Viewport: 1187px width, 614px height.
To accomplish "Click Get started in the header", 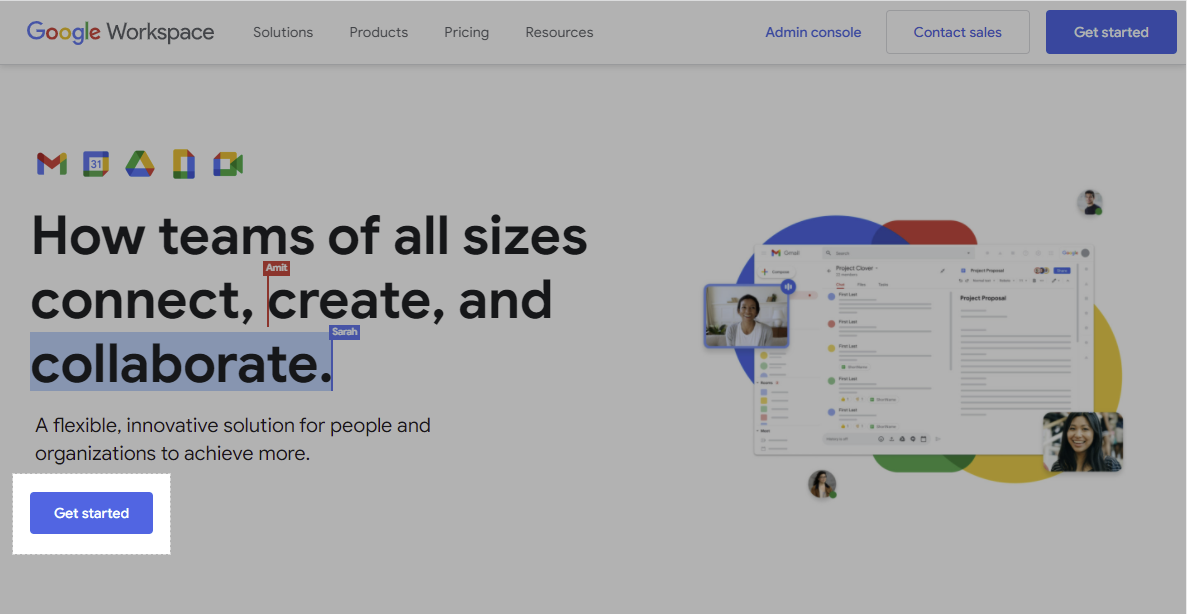I will coord(1111,32).
